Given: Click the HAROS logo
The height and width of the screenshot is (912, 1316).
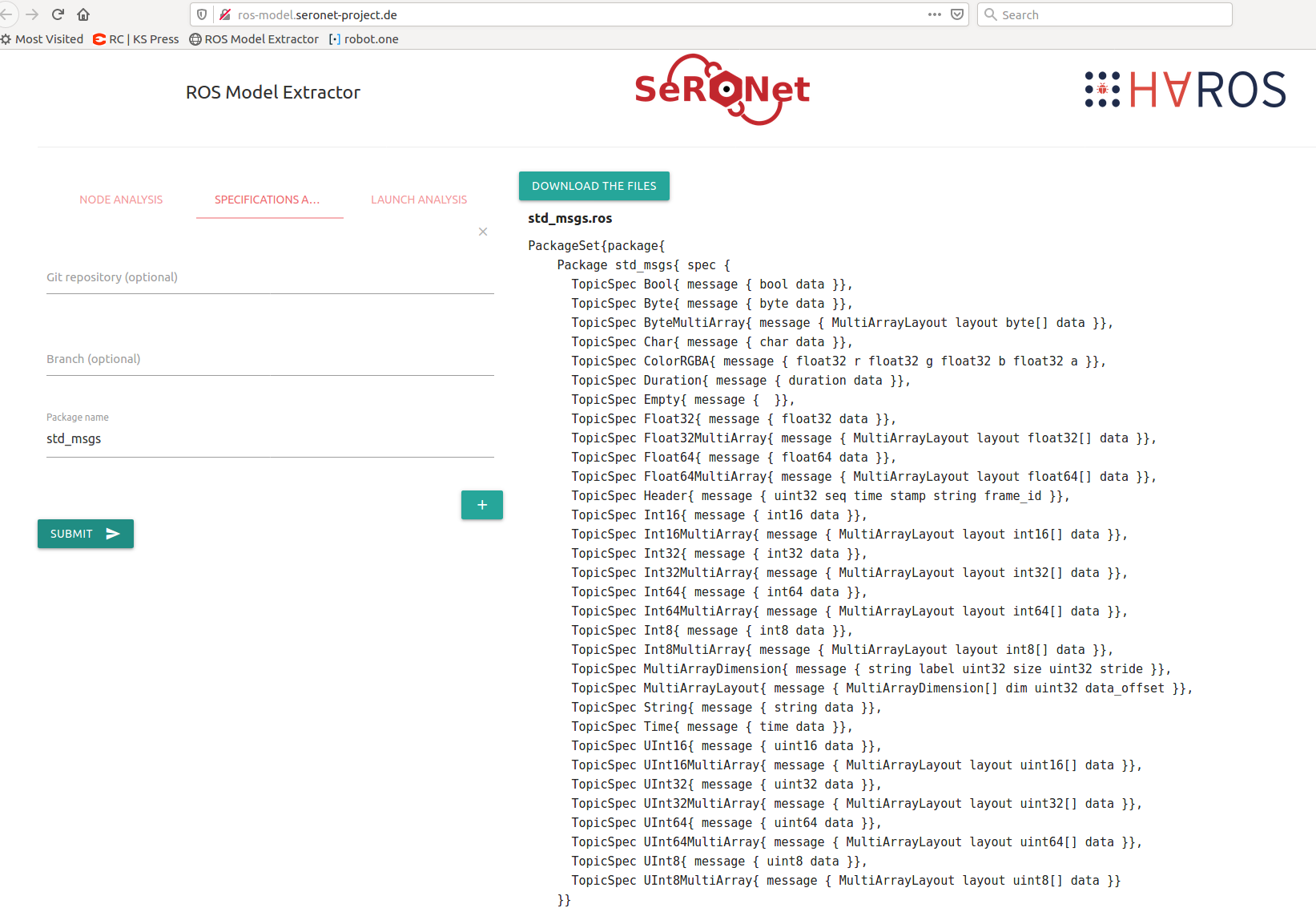Looking at the screenshot, I should [1184, 89].
